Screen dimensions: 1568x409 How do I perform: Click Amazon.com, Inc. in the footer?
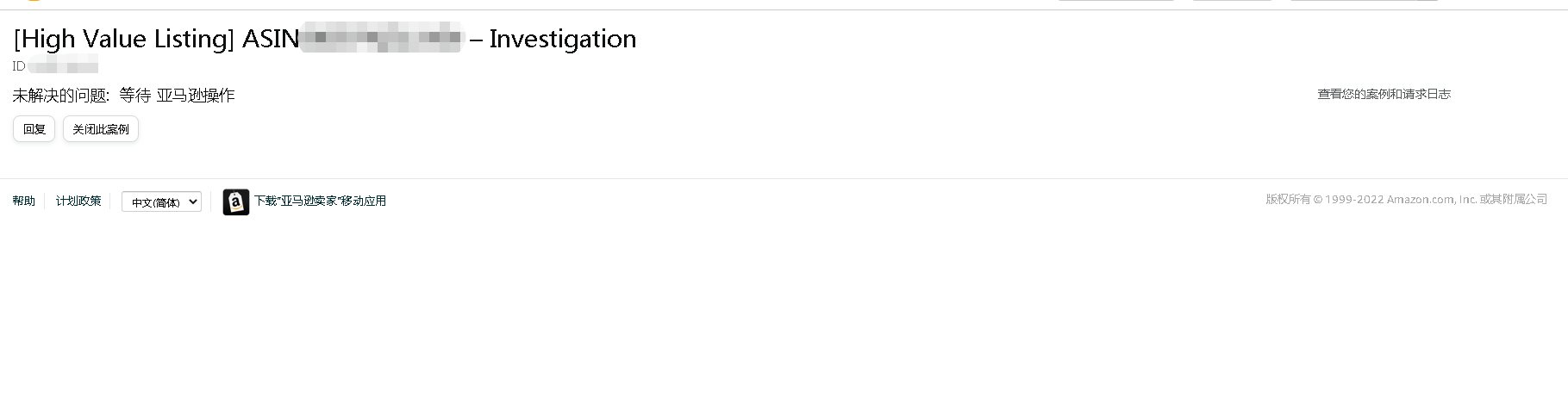click(1432, 199)
